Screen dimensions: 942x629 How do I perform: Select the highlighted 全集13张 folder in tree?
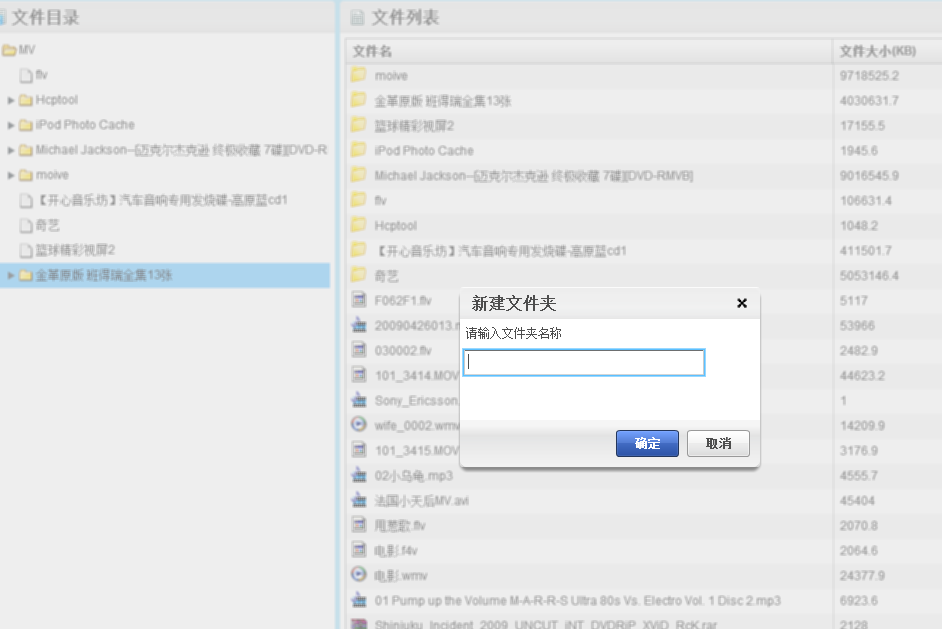[103, 275]
